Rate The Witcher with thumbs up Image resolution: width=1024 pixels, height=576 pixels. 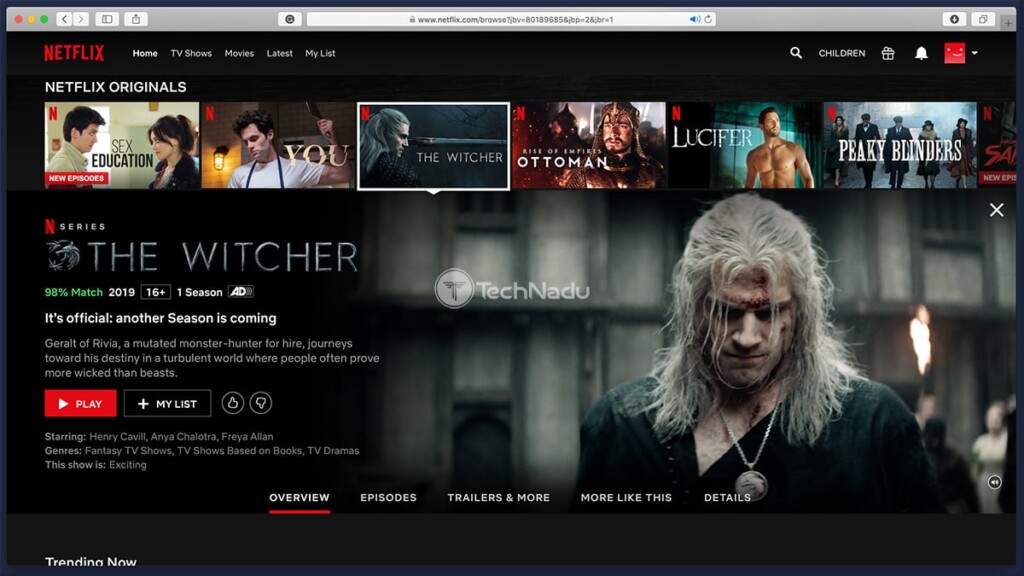click(232, 403)
